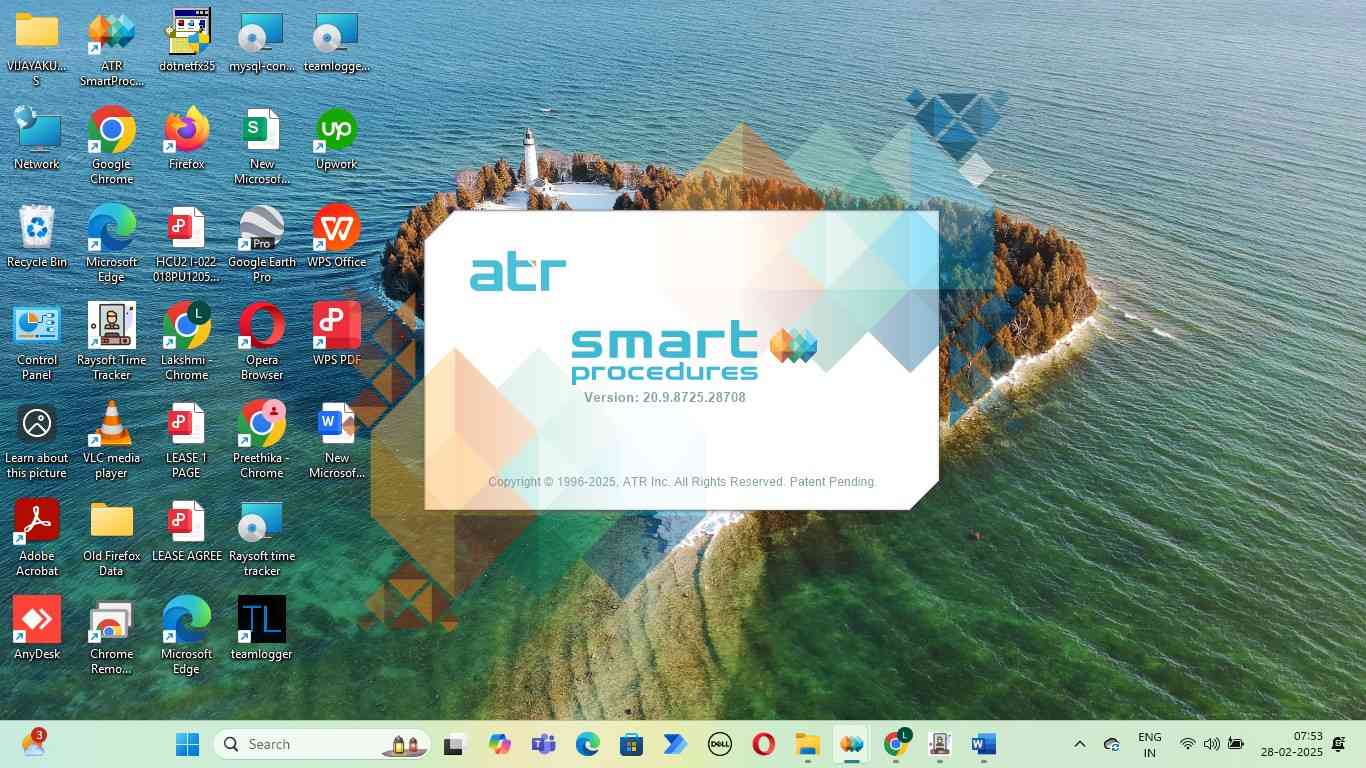Open the volume control in tray
Viewport: 1366px width, 768px height.
point(1211,744)
